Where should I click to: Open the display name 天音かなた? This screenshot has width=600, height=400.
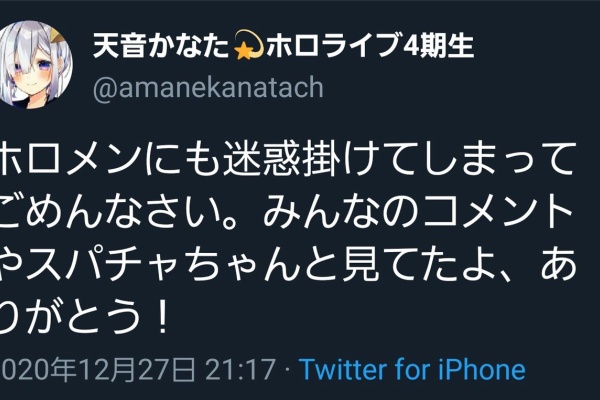click(x=162, y=46)
